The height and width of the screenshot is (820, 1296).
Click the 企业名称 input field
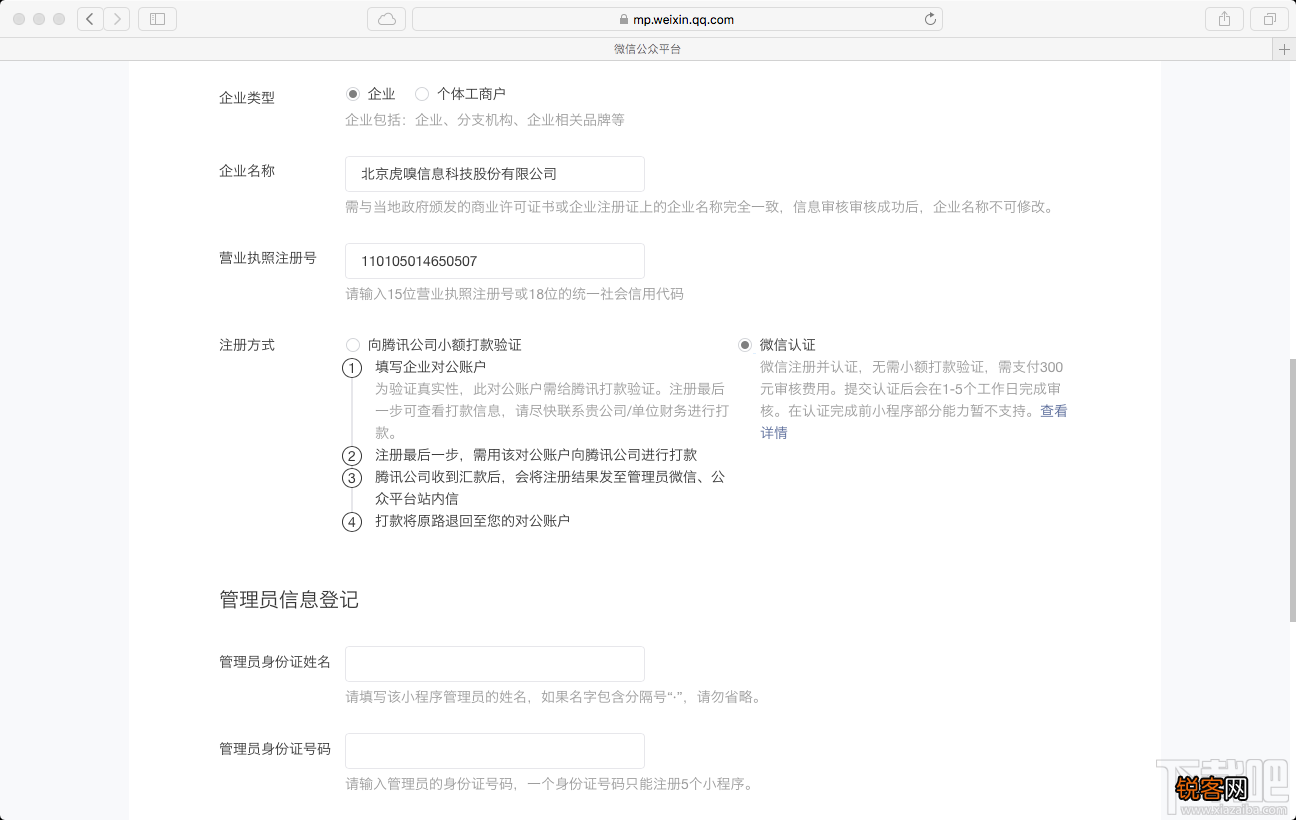pos(495,174)
